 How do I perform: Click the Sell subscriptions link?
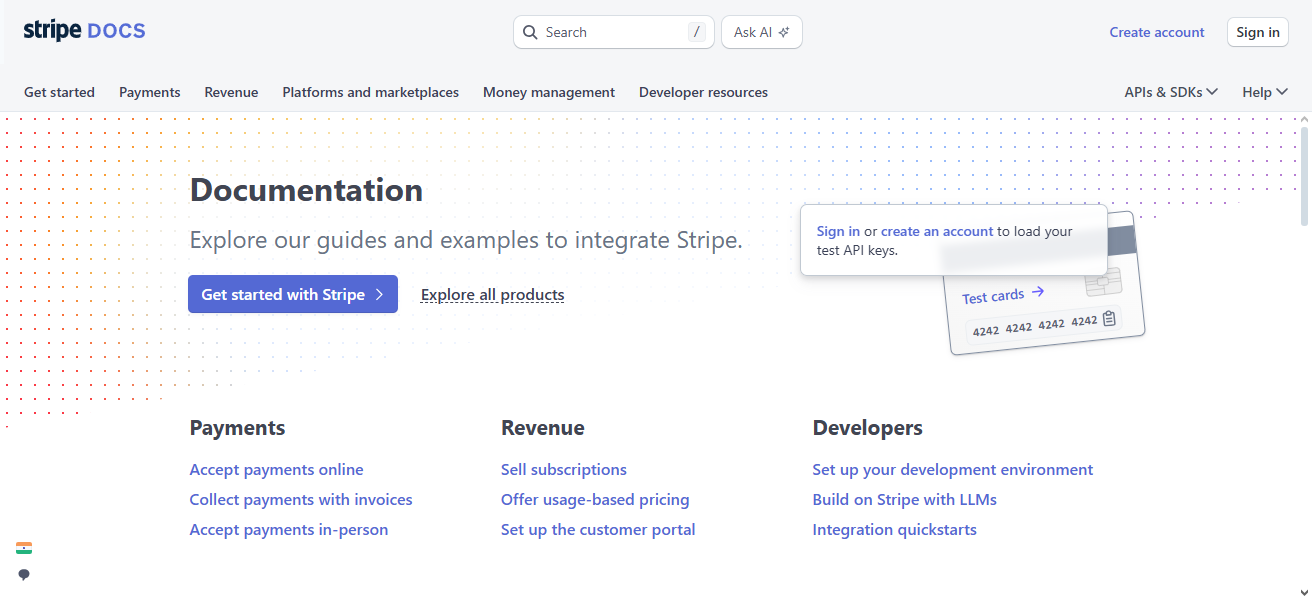[x=563, y=469]
